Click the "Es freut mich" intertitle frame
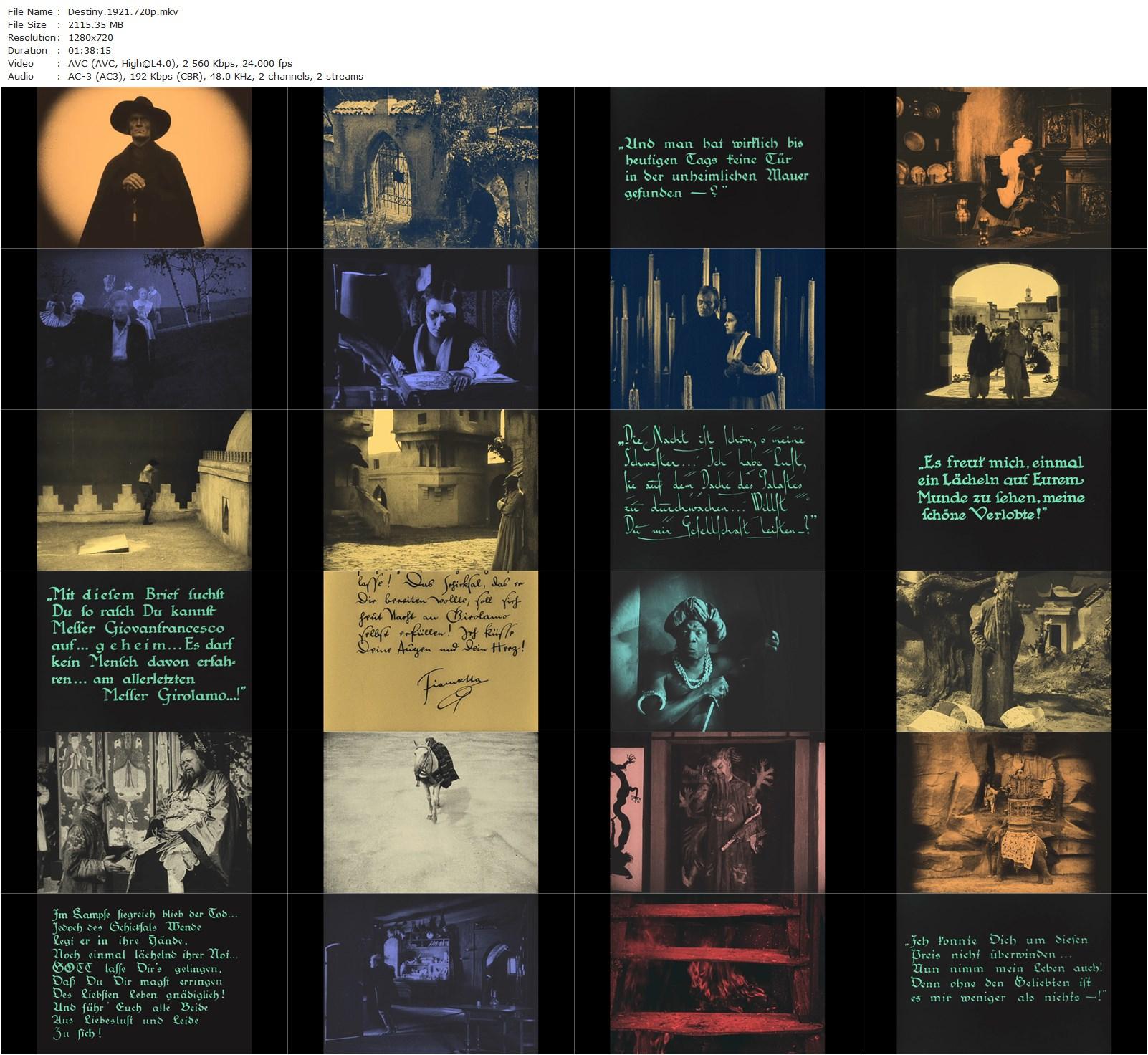Image resolution: width=1148 pixels, height=1055 pixels. tap(1004, 490)
